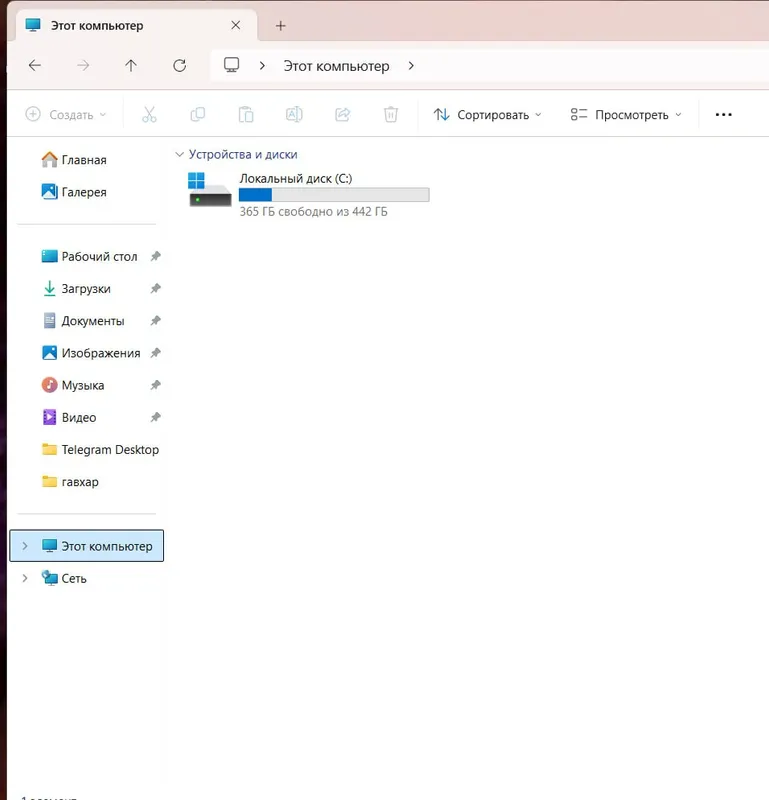Click the forward navigation arrow
The image size is (769, 800).
(x=83, y=65)
